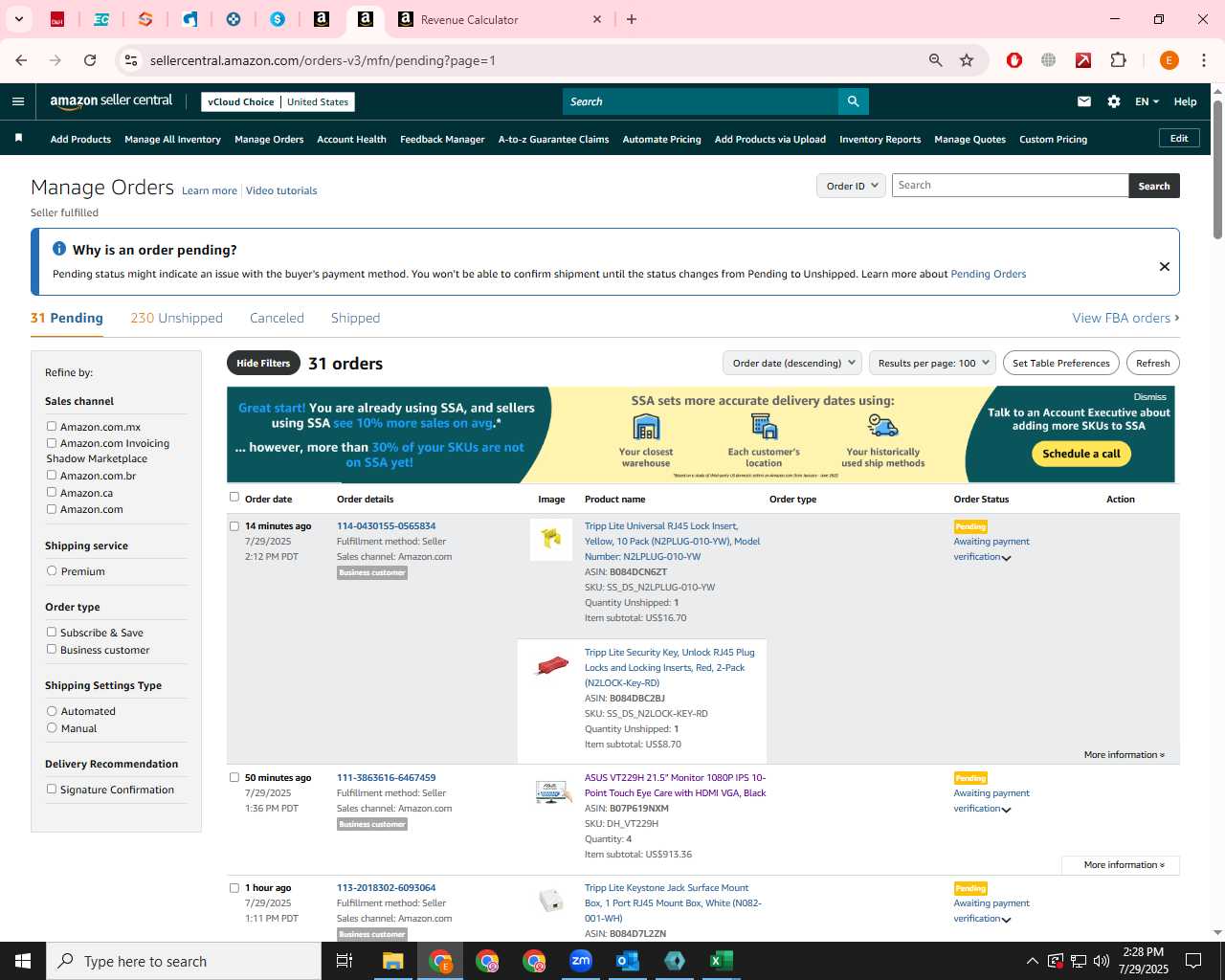Expand payment verification status for order 114-0430155-0565834
This screenshot has height=980, width=1225.
tap(1006, 558)
